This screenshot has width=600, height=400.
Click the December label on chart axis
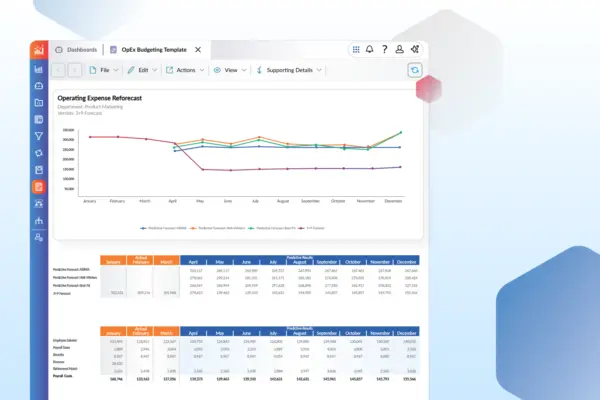tap(393, 201)
